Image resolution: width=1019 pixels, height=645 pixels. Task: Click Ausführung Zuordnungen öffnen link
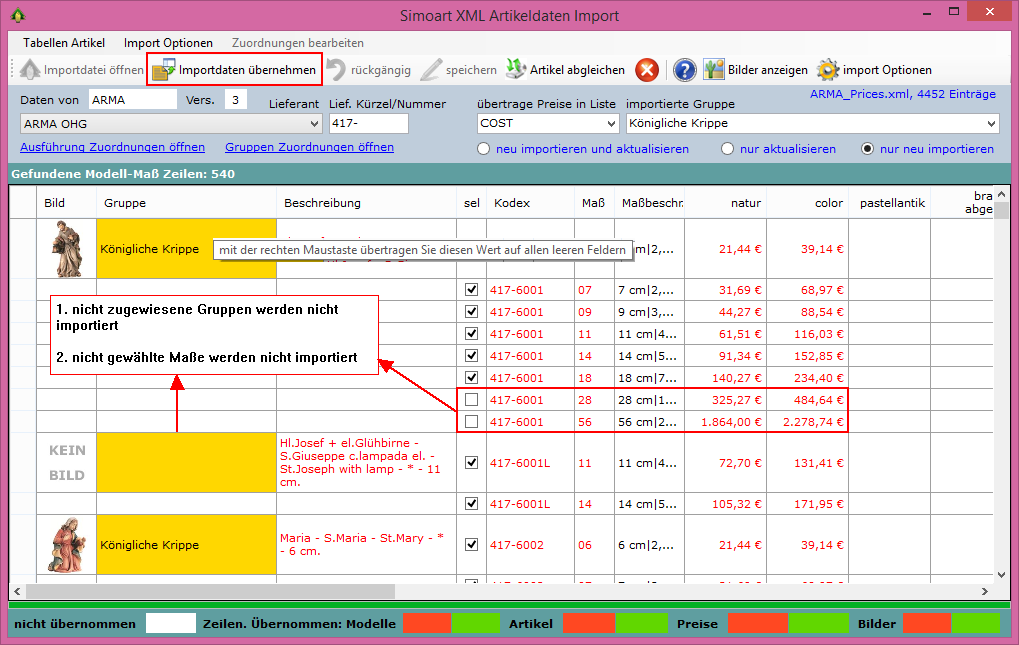112,147
